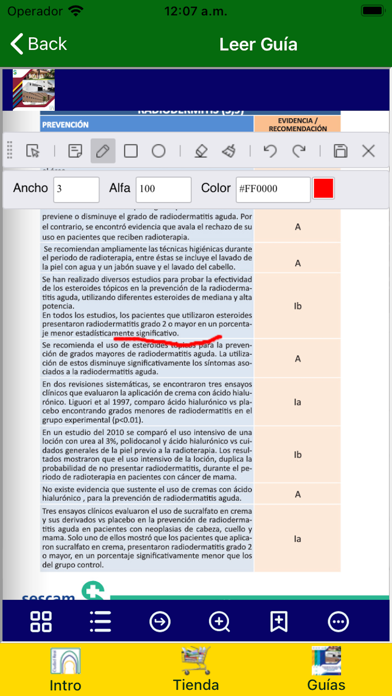Choose the sticky note annotation tool
Image resolution: width=392 pixels, height=696 pixels.
click(75, 151)
